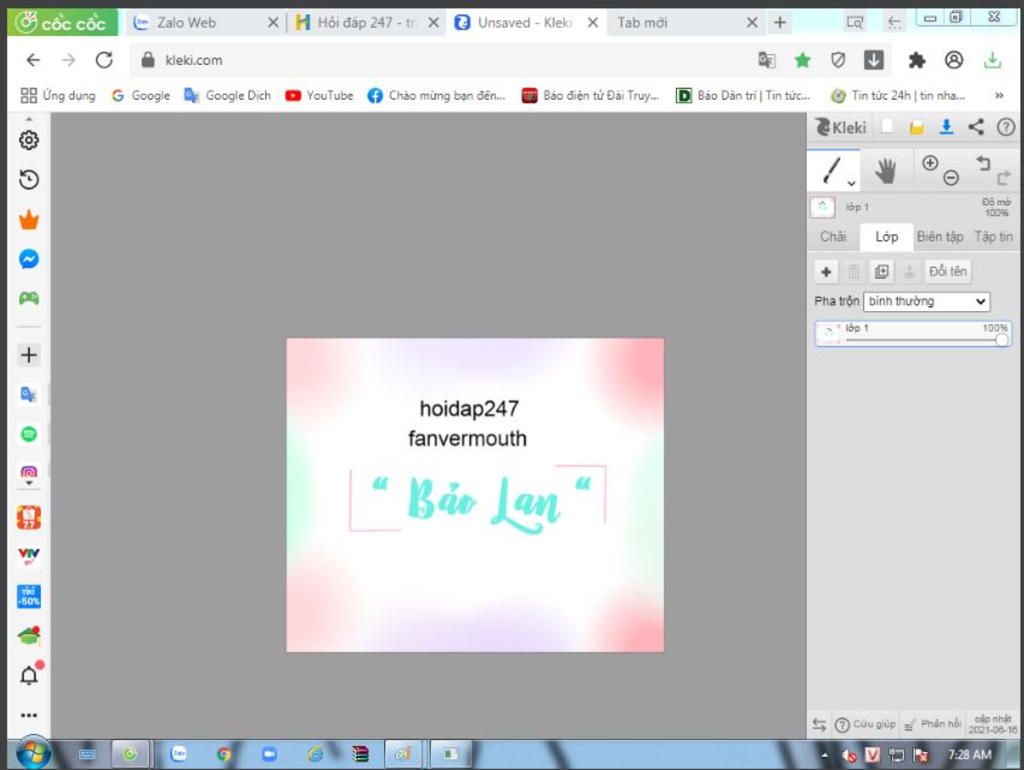1024x770 pixels.
Task: Save the image with blue download arrow
Action: (946, 127)
